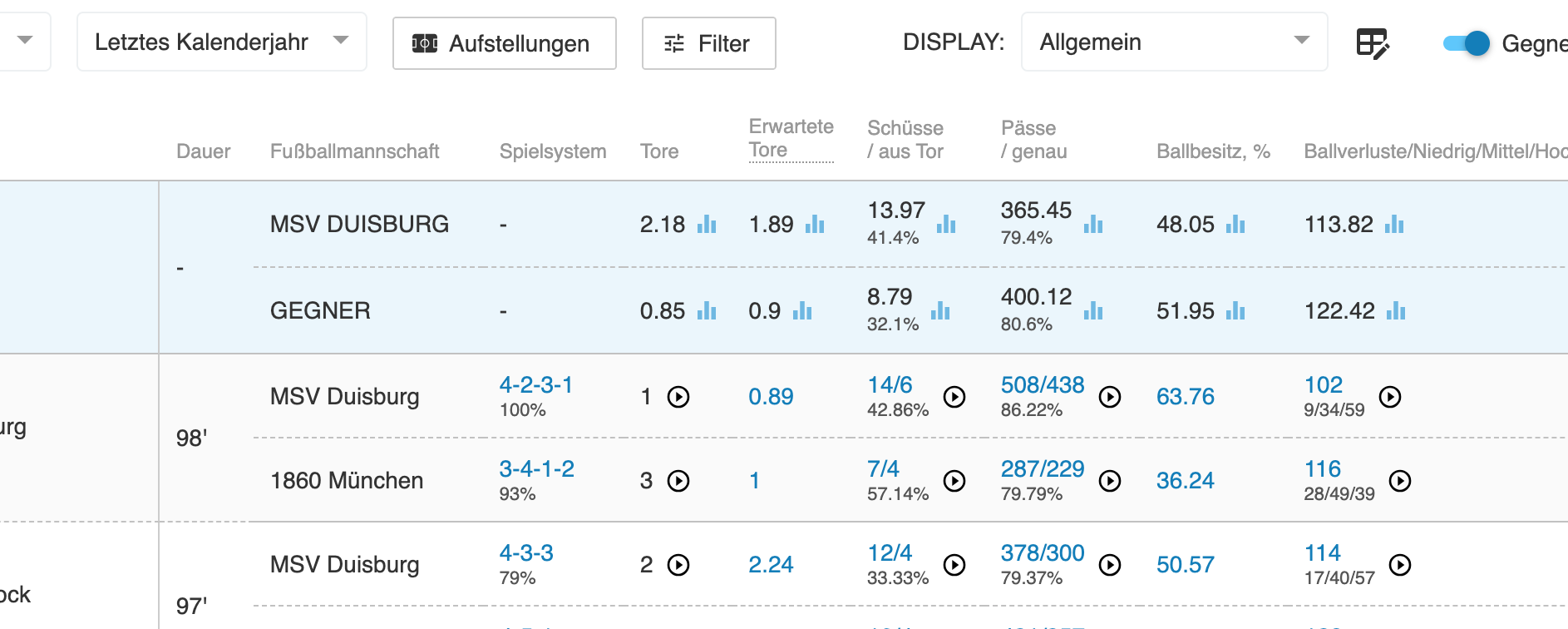This screenshot has width=1568, height=629.
Task: Open the partially visible left dropdown arrow
Action: click(25, 40)
